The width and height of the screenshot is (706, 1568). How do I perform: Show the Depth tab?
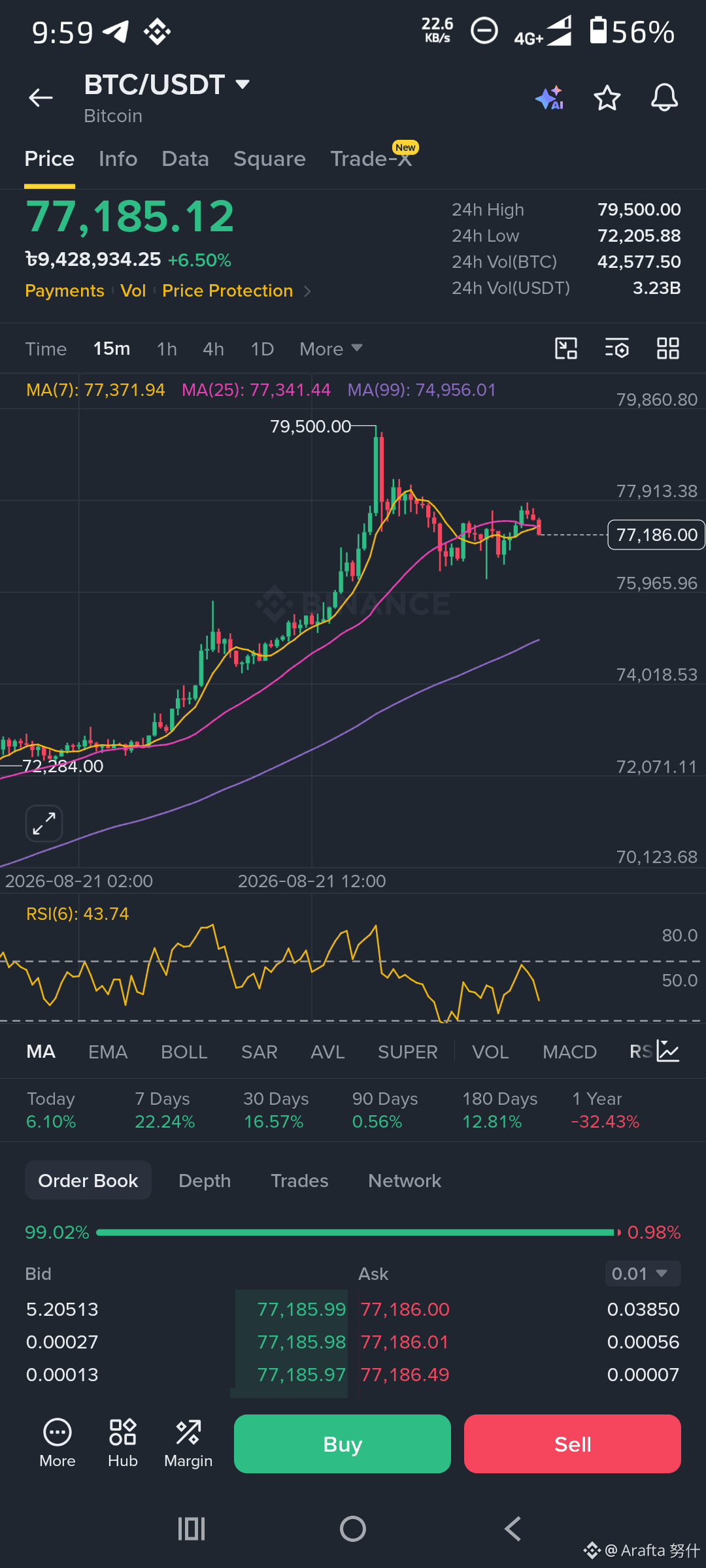click(x=205, y=1181)
